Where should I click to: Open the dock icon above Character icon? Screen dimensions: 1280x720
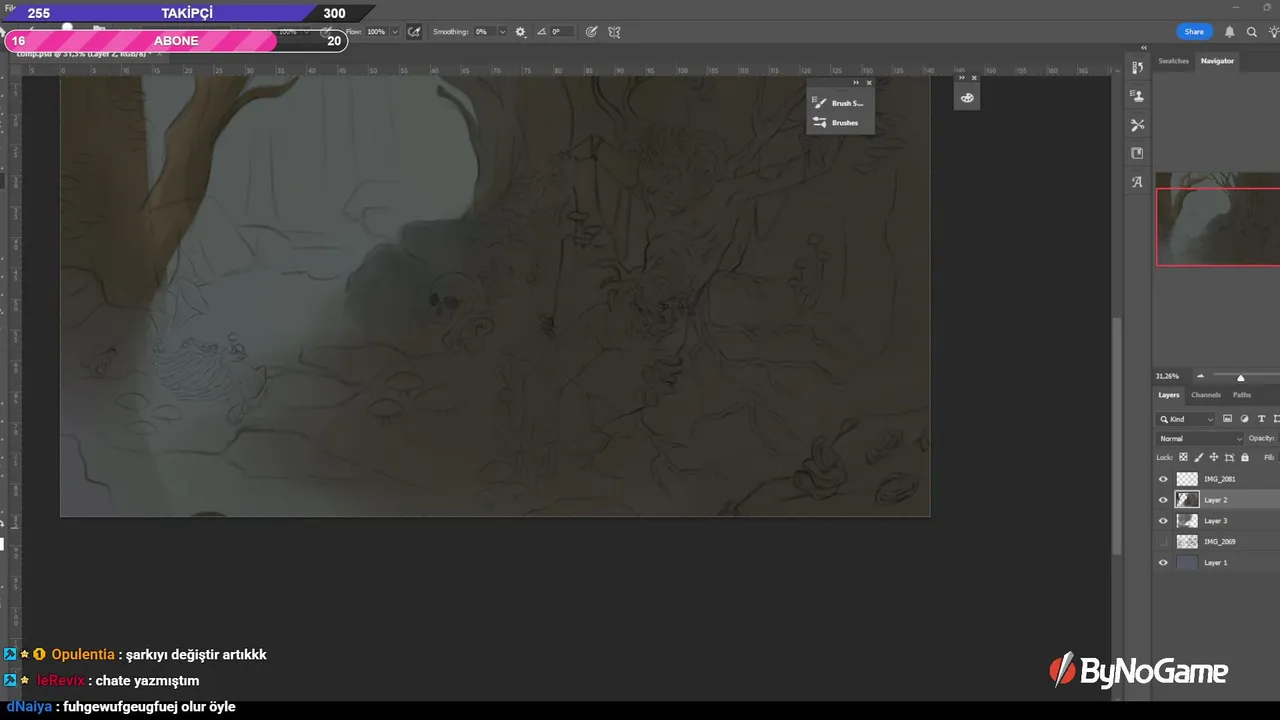[x=1137, y=153]
